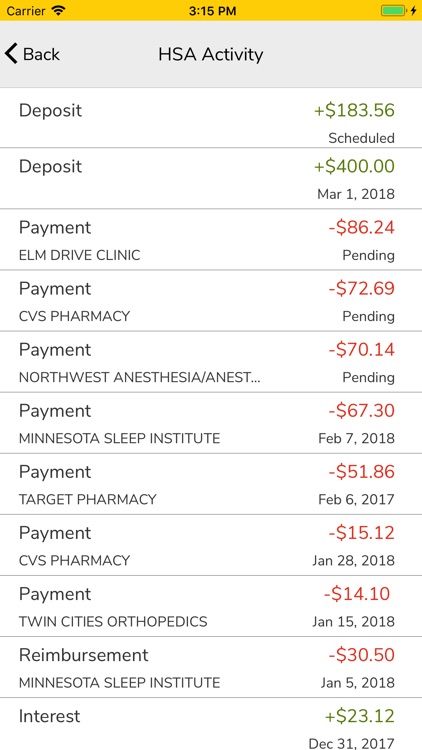Select the Elm Drive Clinic payment

pyautogui.click(x=211, y=240)
